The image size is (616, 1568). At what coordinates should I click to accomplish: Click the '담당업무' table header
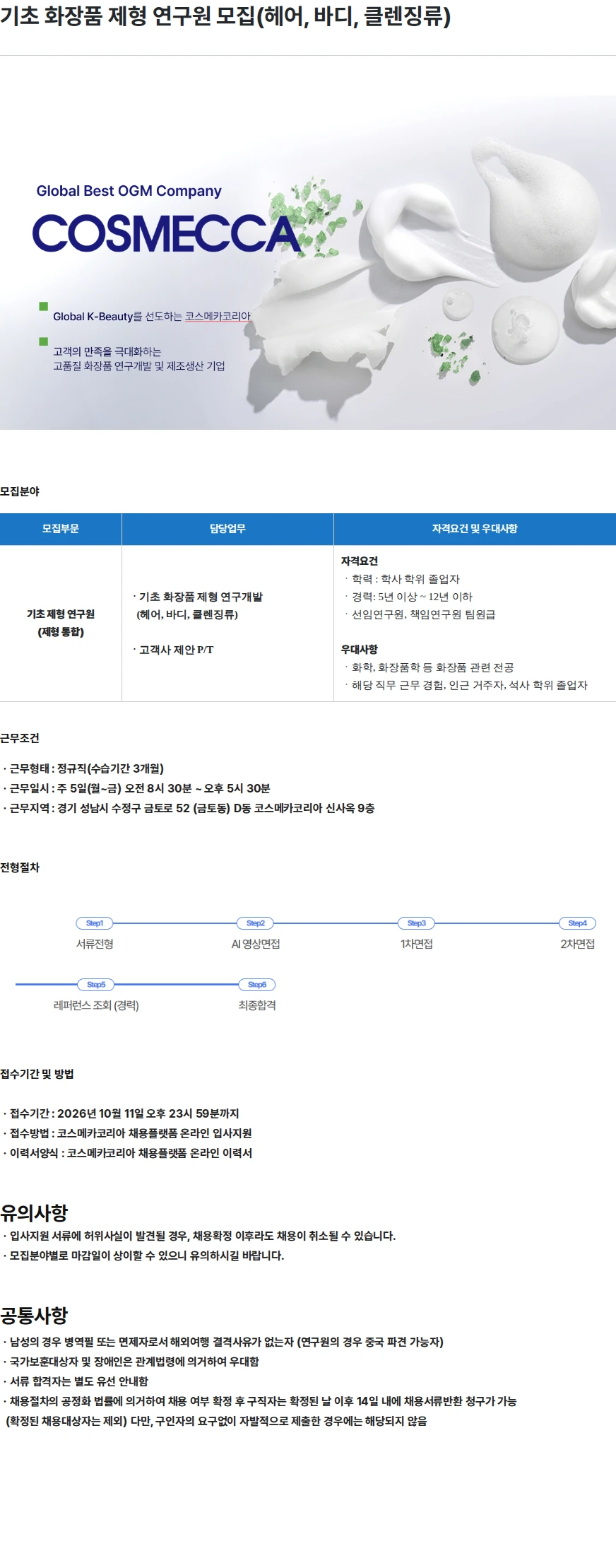pyautogui.click(x=227, y=529)
